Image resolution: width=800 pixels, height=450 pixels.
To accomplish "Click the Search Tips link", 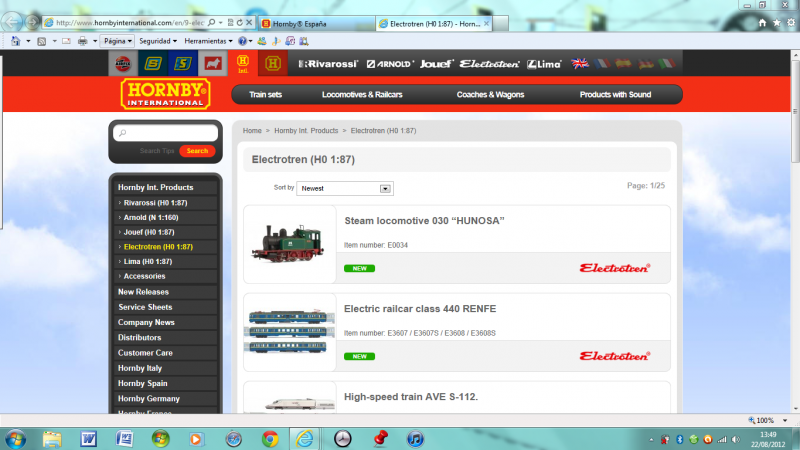I will [157, 151].
